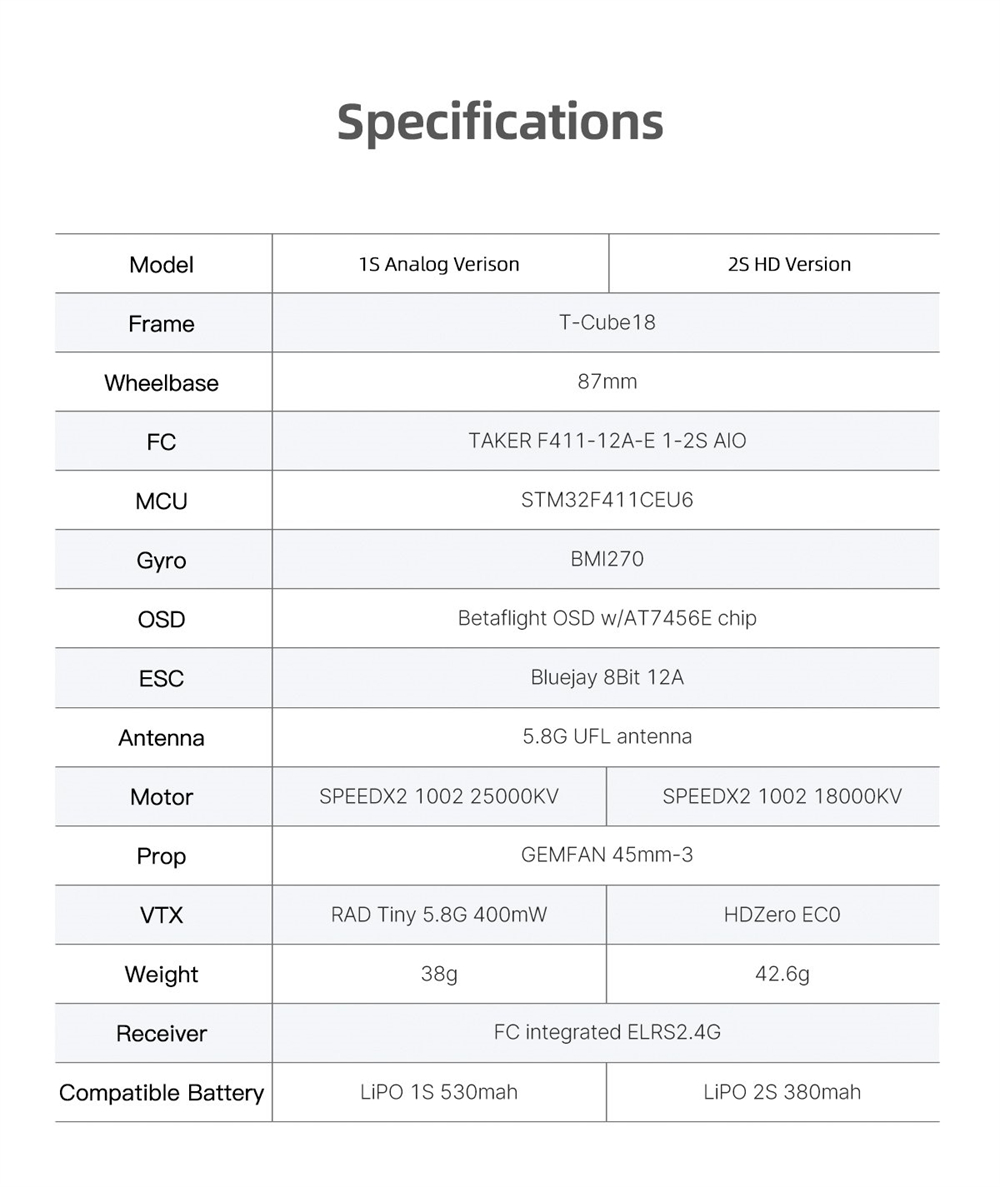The width and height of the screenshot is (1000, 1187).
Task: Click the BMI270 gyro value
Action: pyautogui.click(x=607, y=559)
